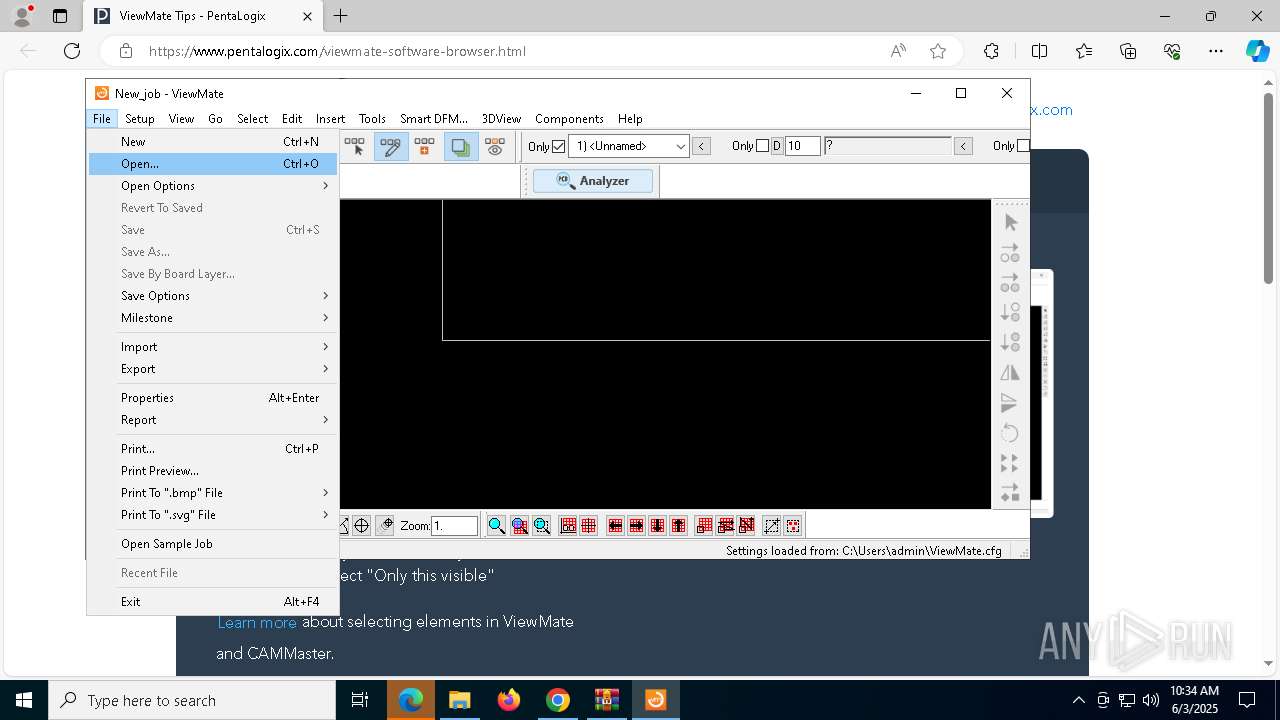Viewport: 1280px width, 720px height.
Task: Choose Open Sample Job menu item
Action: click(x=213, y=544)
